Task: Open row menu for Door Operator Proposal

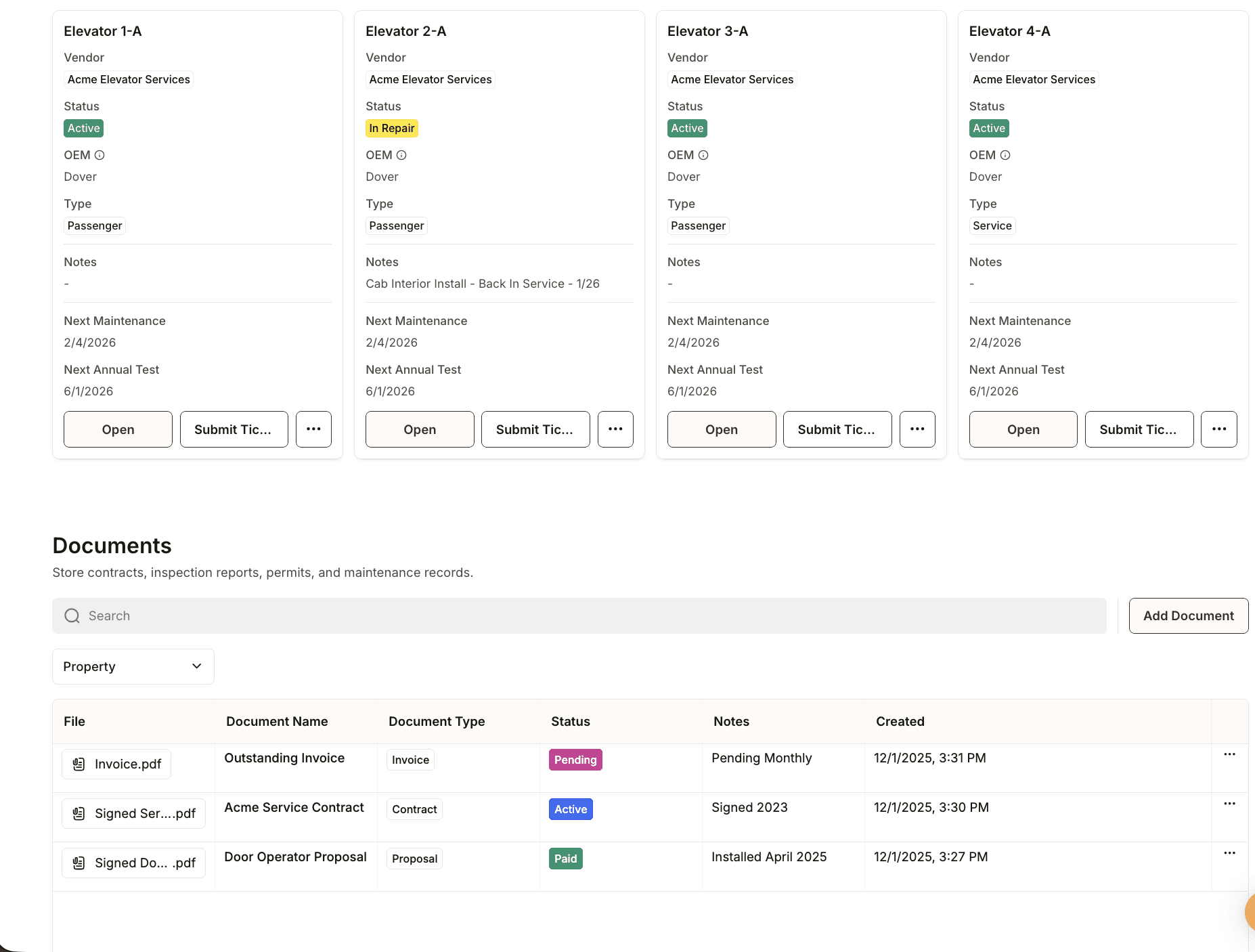Action: pyautogui.click(x=1230, y=853)
